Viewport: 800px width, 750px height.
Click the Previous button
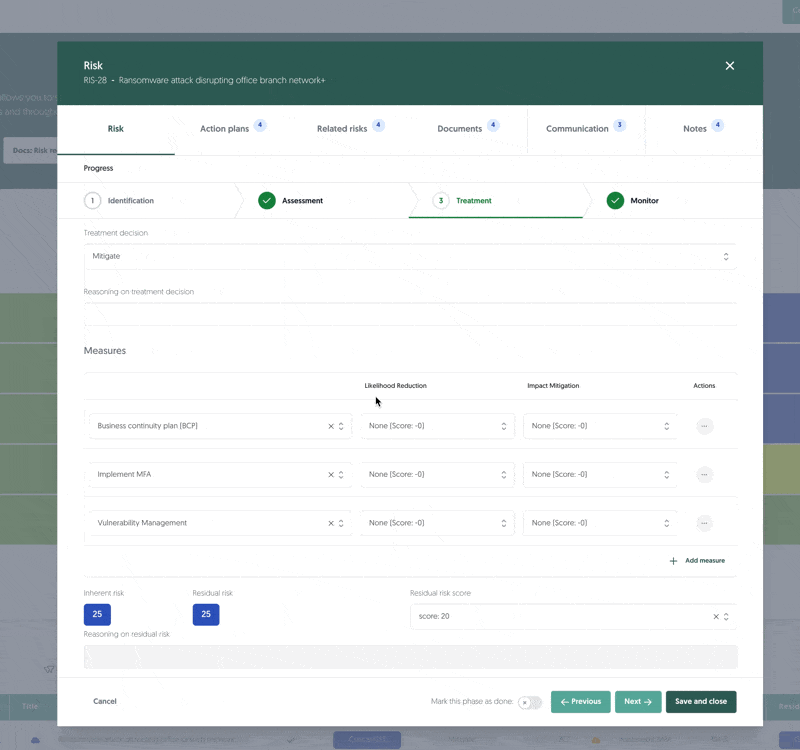(x=580, y=702)
